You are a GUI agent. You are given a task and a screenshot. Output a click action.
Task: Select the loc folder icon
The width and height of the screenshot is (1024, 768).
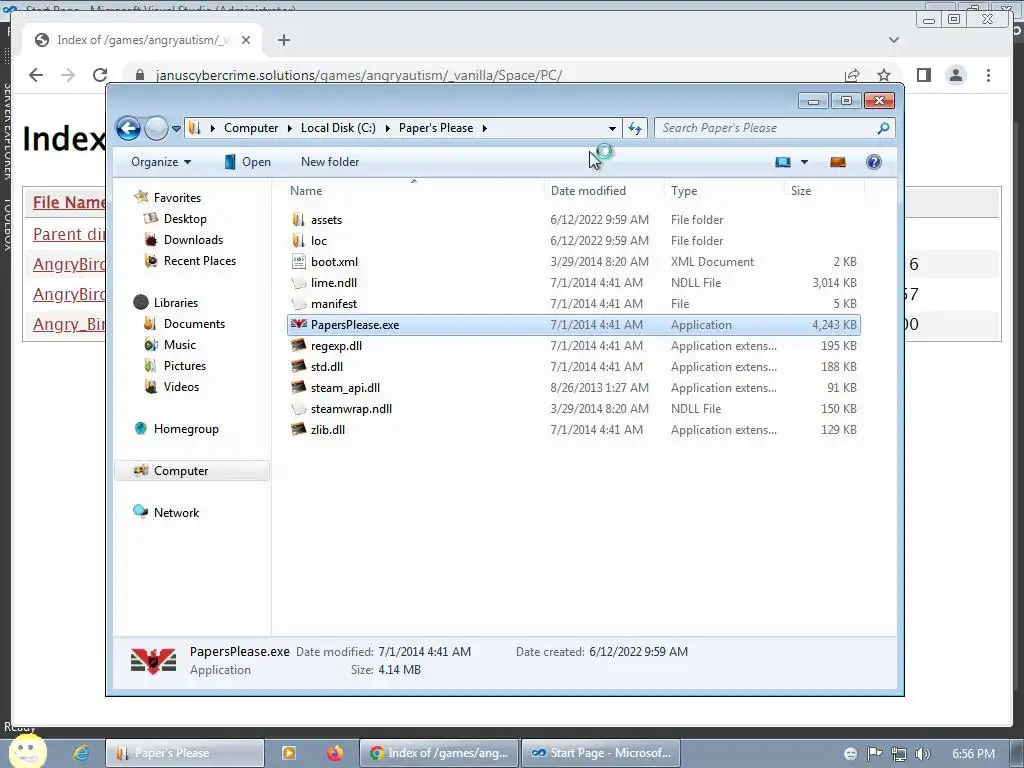click(298, 240)
